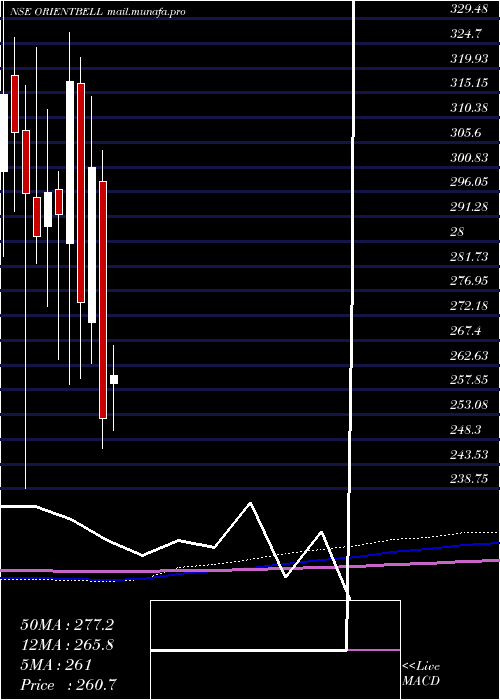The width and height of the screenshot is (500, 700).
Task: Click the 262.63 price axis label
Action: point(468,356)
